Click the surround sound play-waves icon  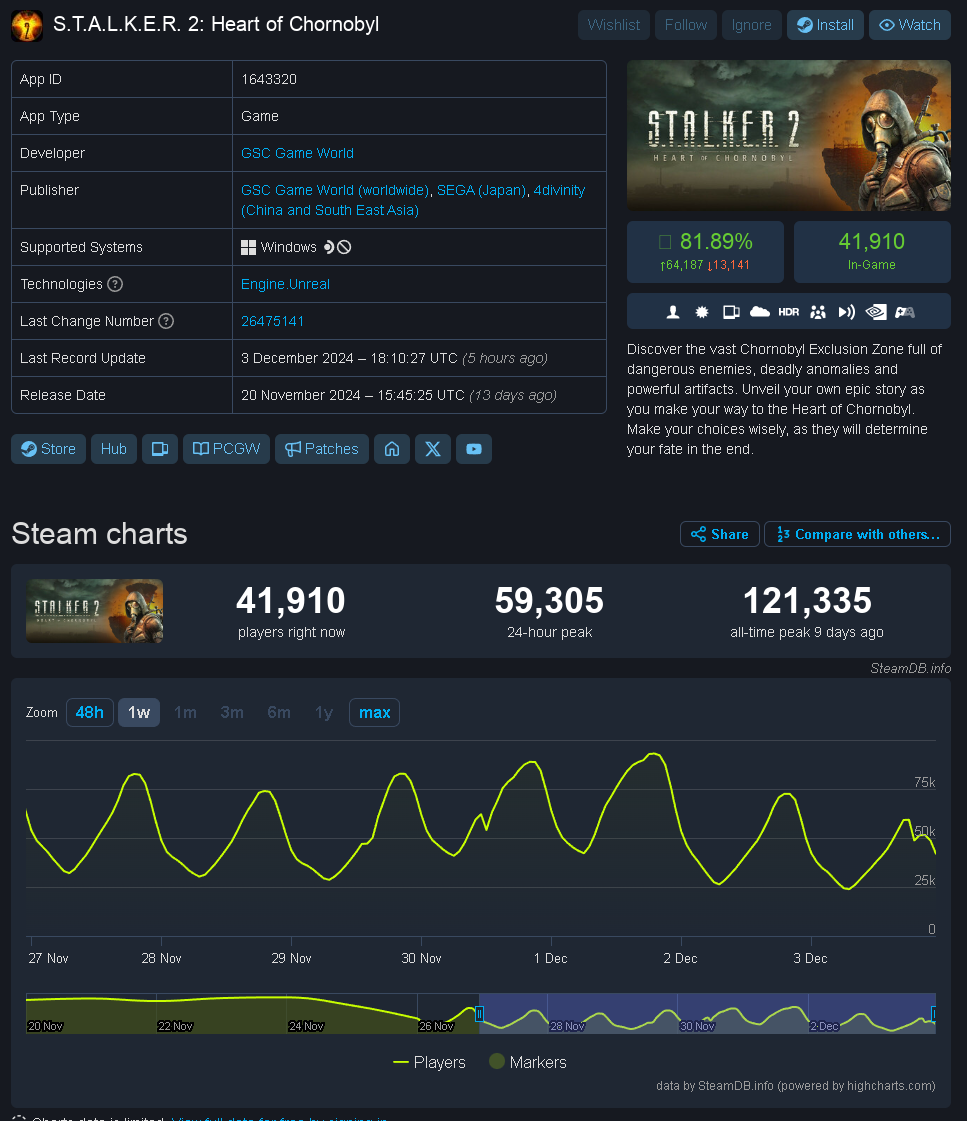847,312
